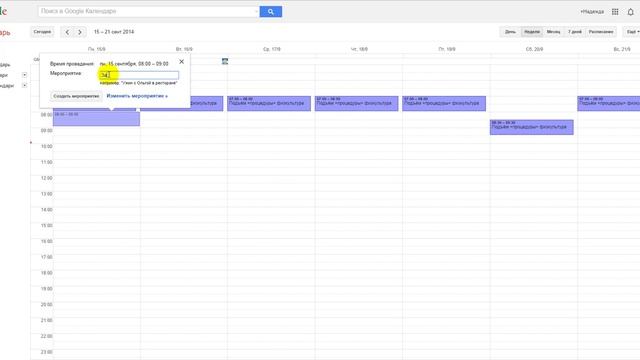Viewport: 640px width, 360px height.
Task: Click the Чт 18/9 day header
Action: pos(359,49)
